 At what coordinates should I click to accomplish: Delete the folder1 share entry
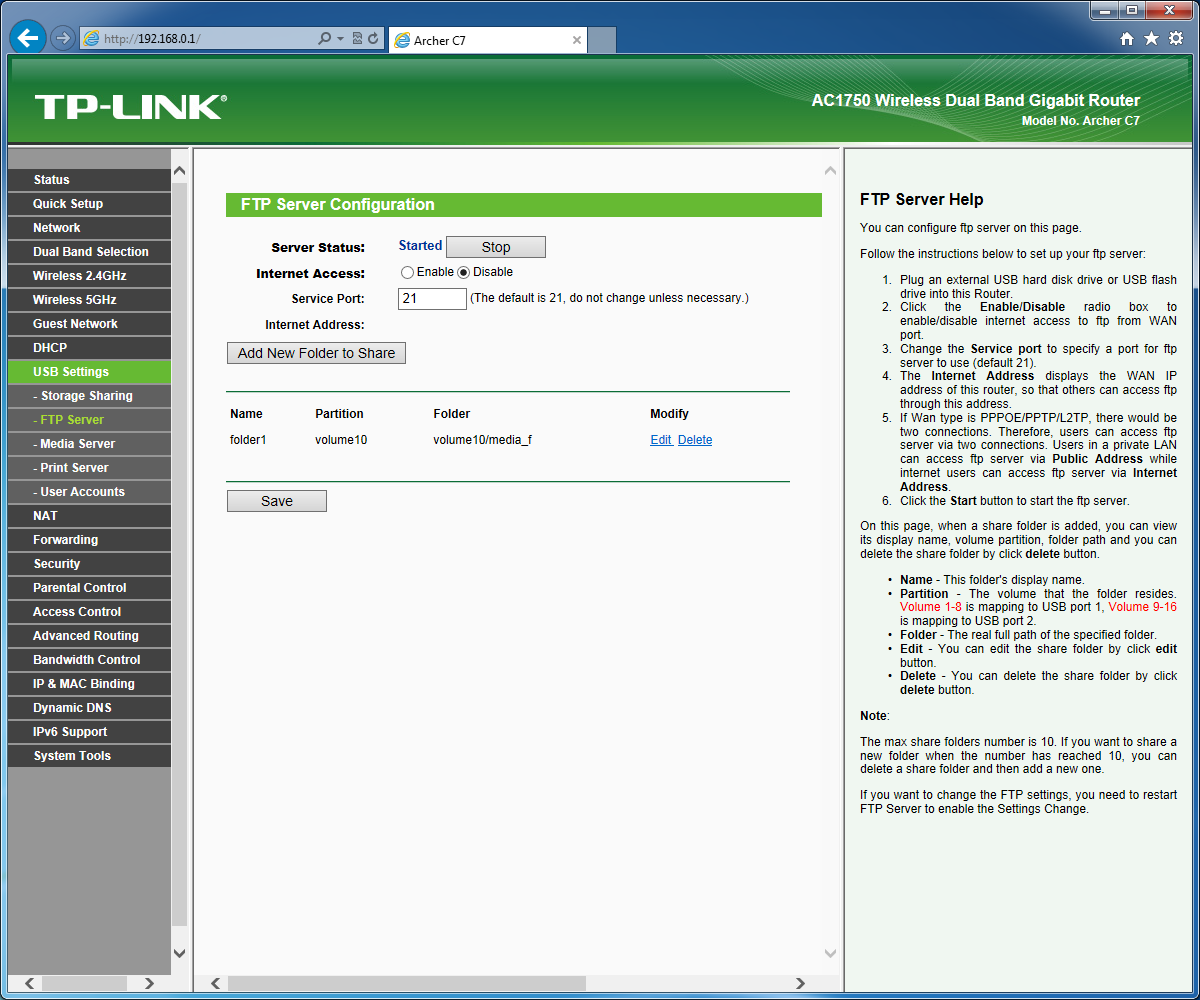click(695, 440)
